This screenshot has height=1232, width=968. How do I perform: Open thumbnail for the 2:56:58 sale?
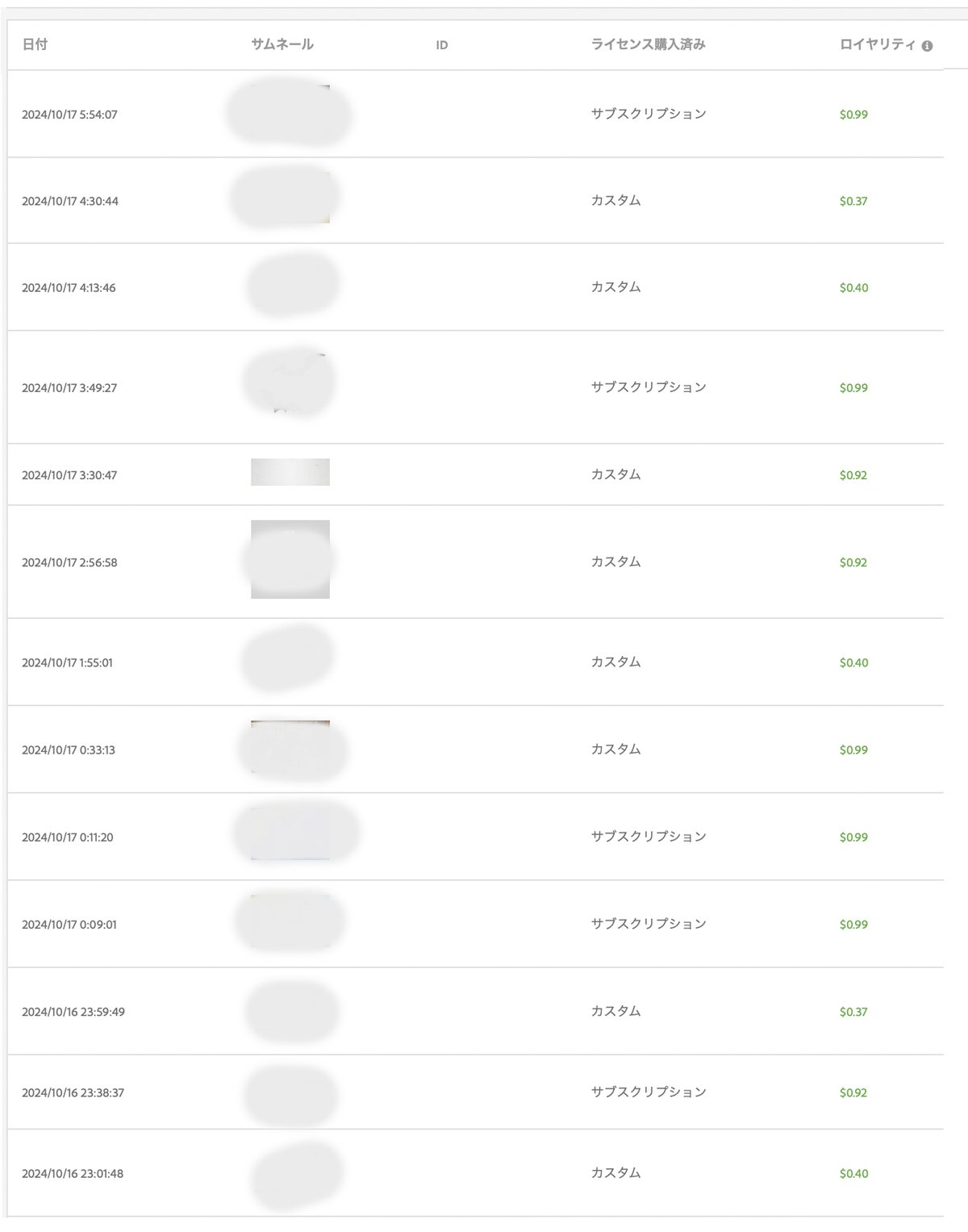290,559
